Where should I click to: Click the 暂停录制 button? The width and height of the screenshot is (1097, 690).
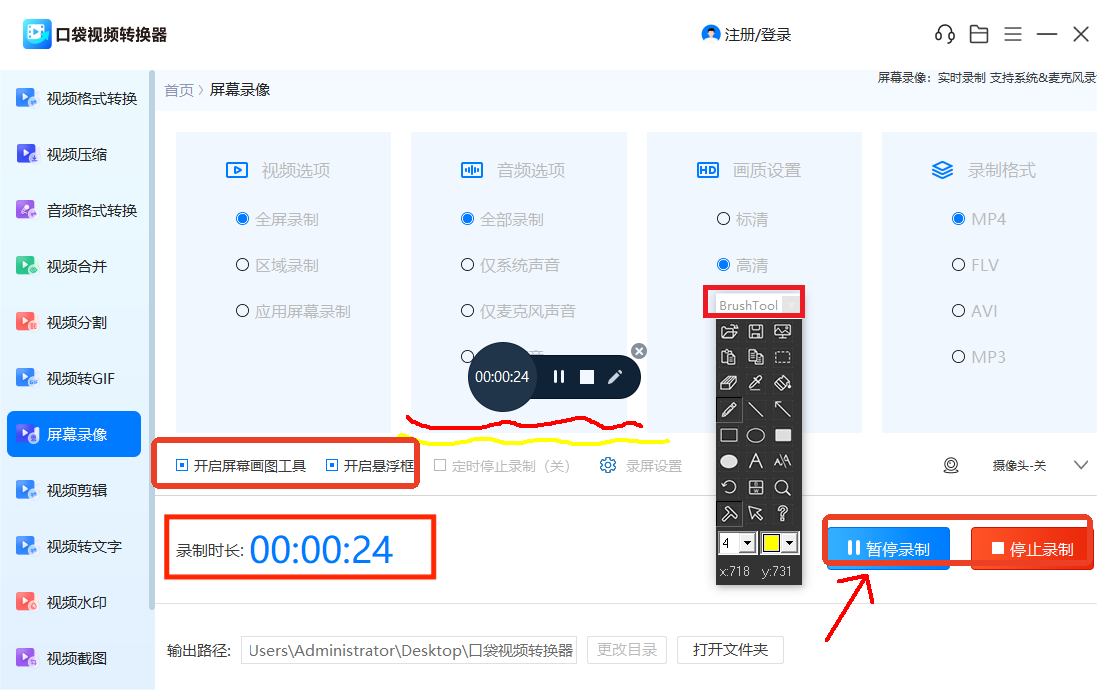pyautogui.click(x=888, y=548)
